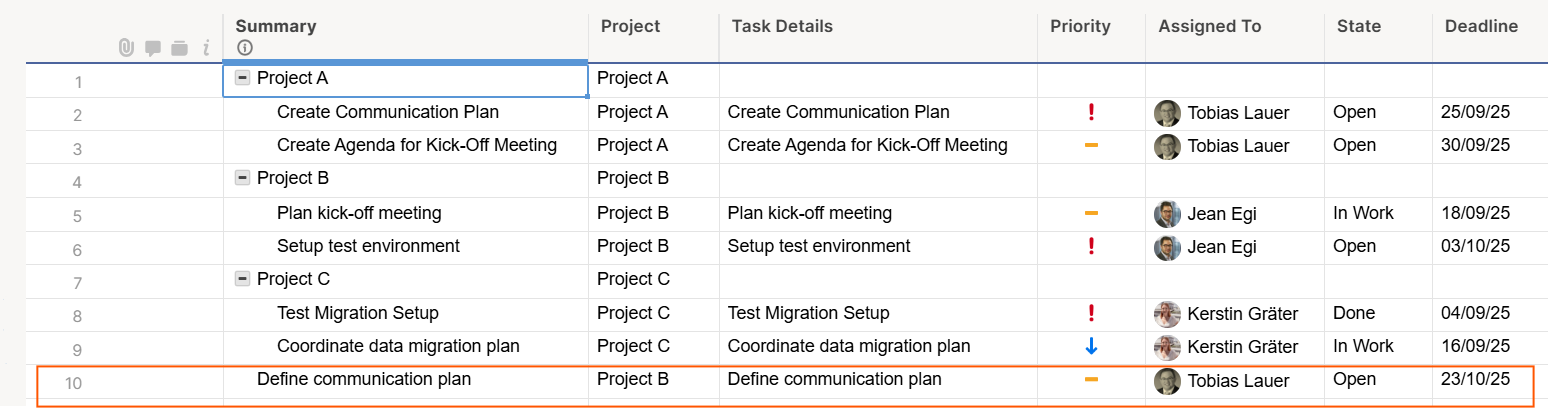Click high priority icon for Create Communication Plan

1091,113
